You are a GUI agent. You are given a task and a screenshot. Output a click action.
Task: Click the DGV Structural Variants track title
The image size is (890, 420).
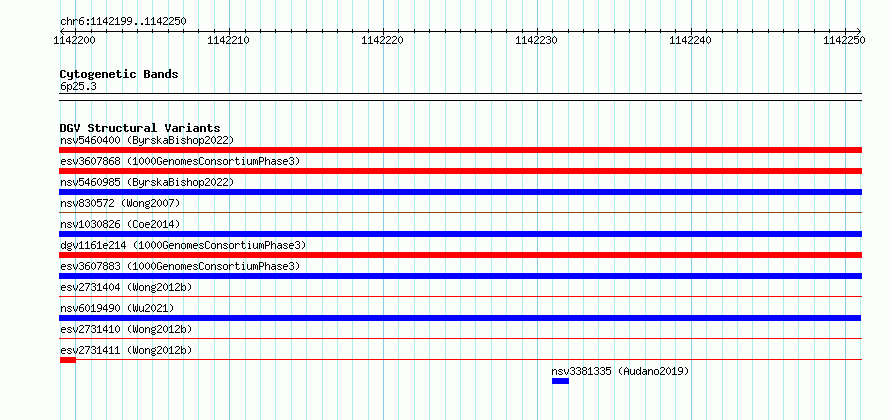140,128
